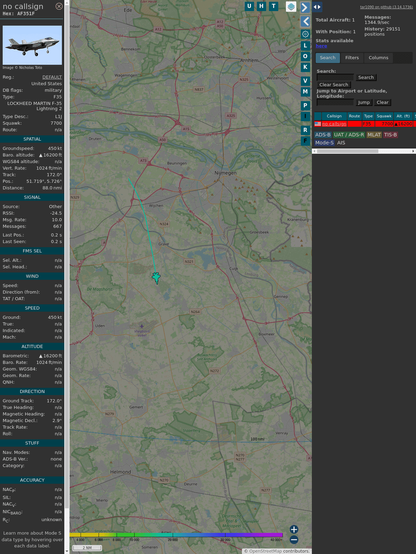
Task: Click the Jump to Airport input field
Action: point(335,102)
